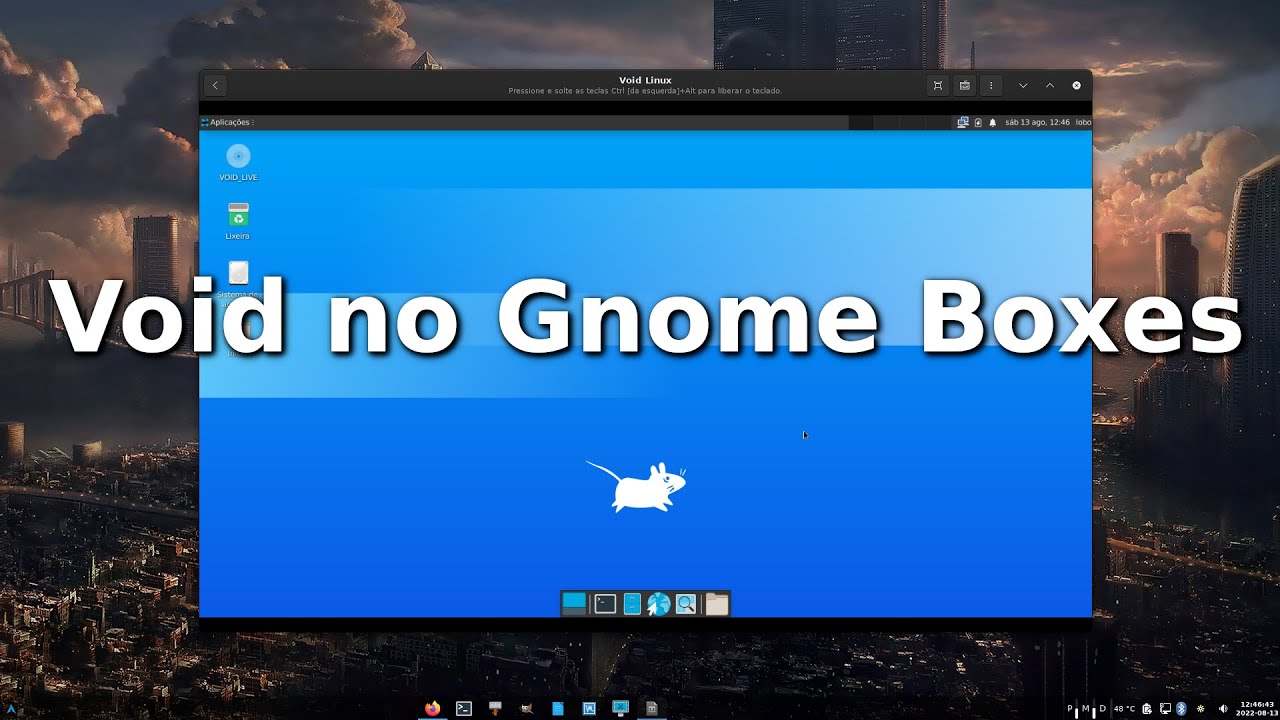Click the last gray app icon in host taskbar

pos(651,708)
